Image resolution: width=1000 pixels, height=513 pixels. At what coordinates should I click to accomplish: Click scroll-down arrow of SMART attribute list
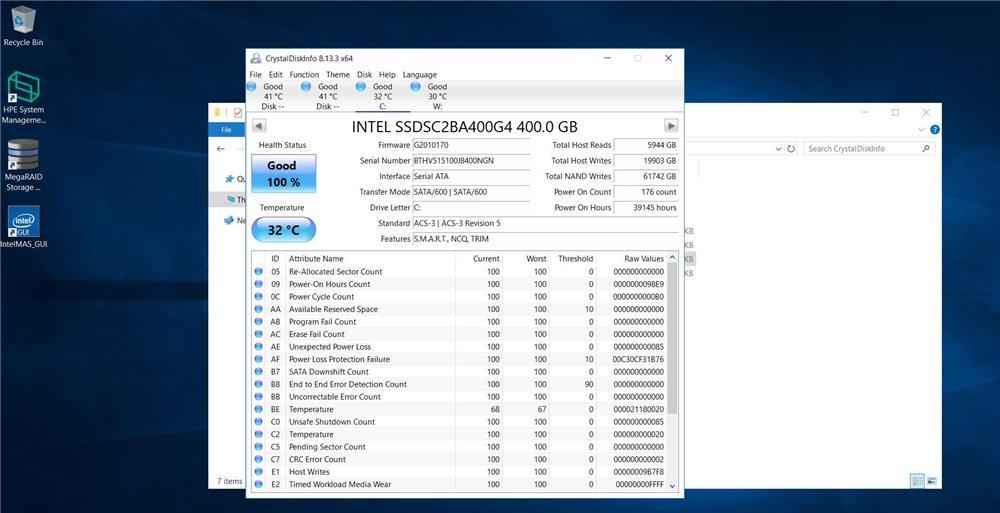672,486
